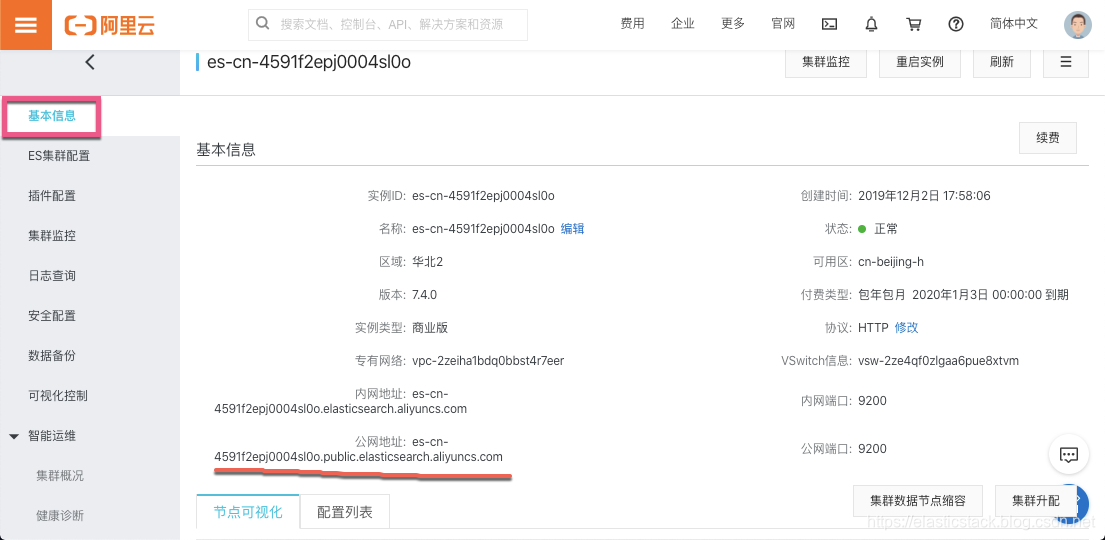Select 基本信息 in the sidebar
Viewport: 1105px width, 540px height.
(x=52, y=116)
